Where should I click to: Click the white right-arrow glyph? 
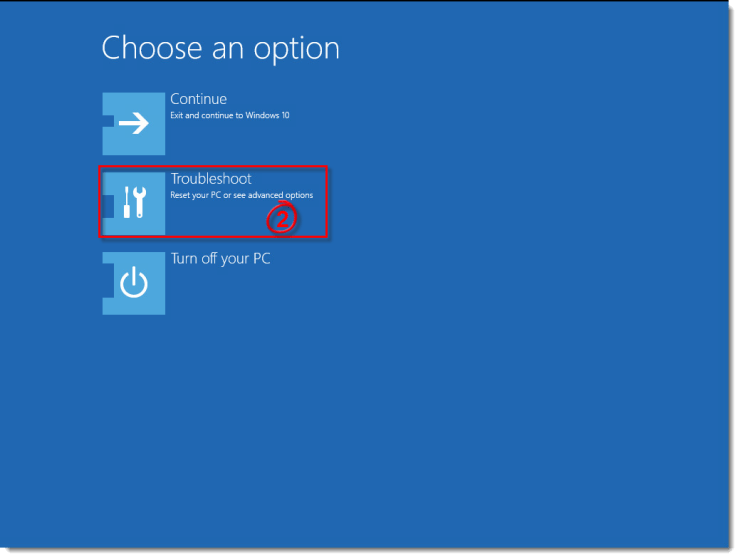point(134,123)
